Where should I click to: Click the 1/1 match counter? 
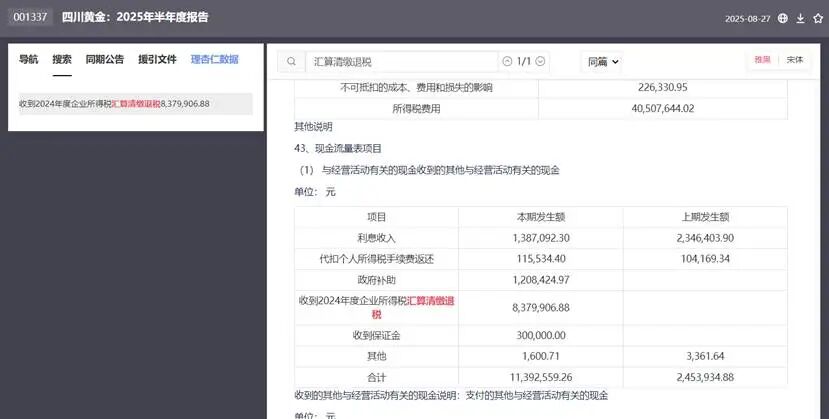point(523,61)
